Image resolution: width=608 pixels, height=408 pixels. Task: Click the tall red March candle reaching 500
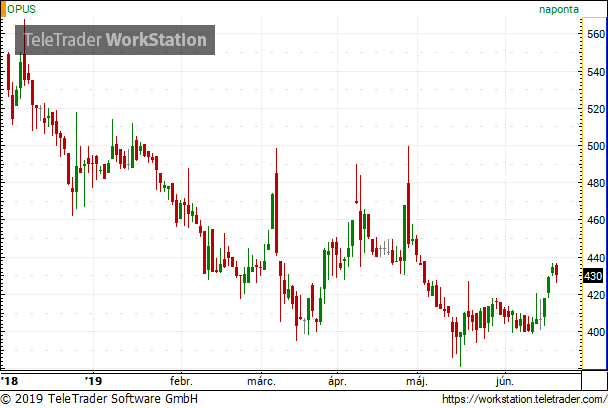coord(276,202)
